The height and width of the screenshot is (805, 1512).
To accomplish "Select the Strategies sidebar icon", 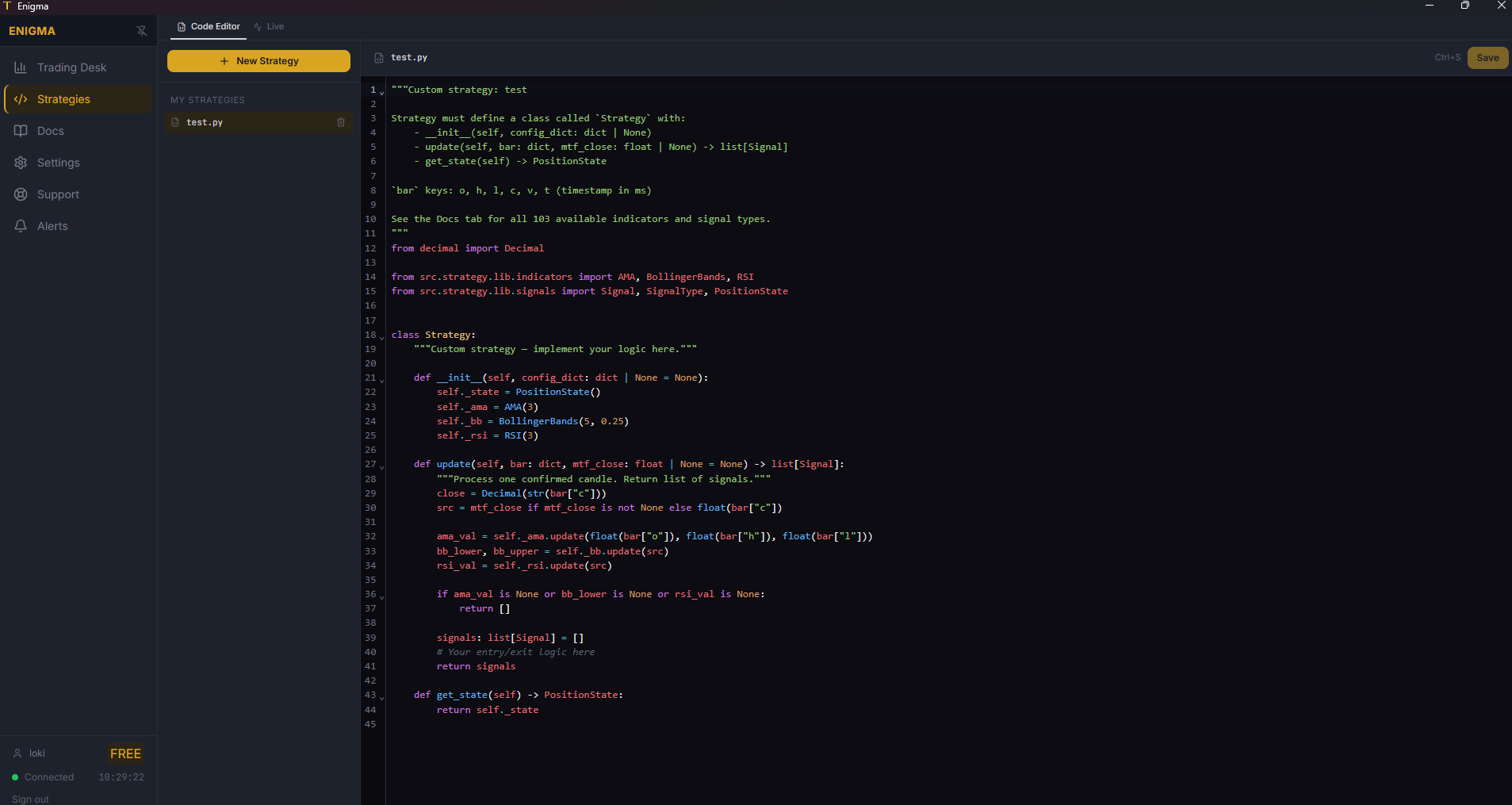I will [x=21, y=98].
